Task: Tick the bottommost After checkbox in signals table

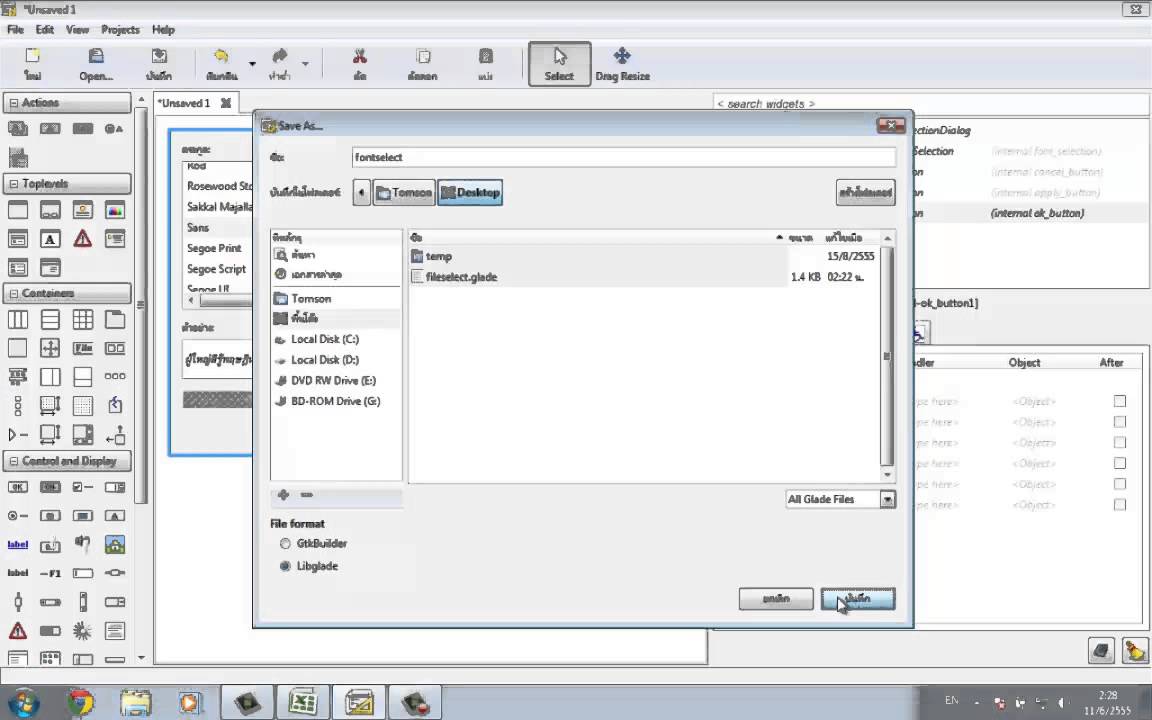Action: [x=1120, y=505]
